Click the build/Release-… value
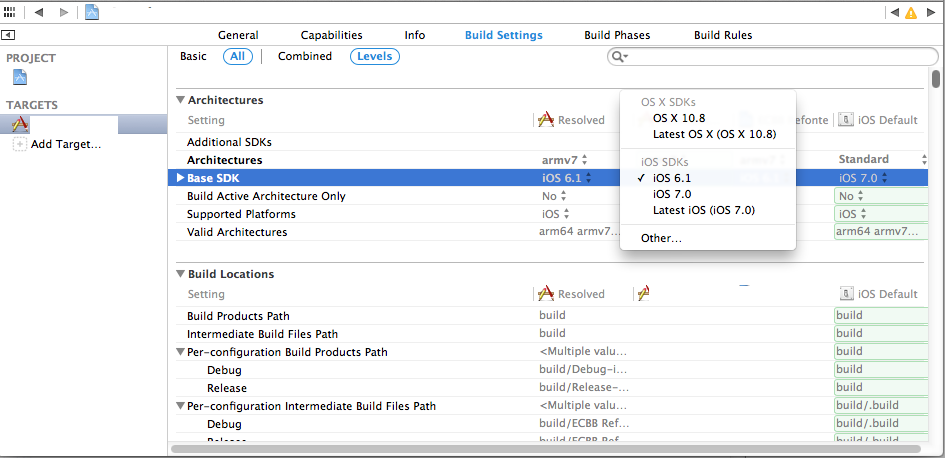Screen dimensions: 945x458 pyautogui.click(x=584, y=387)
